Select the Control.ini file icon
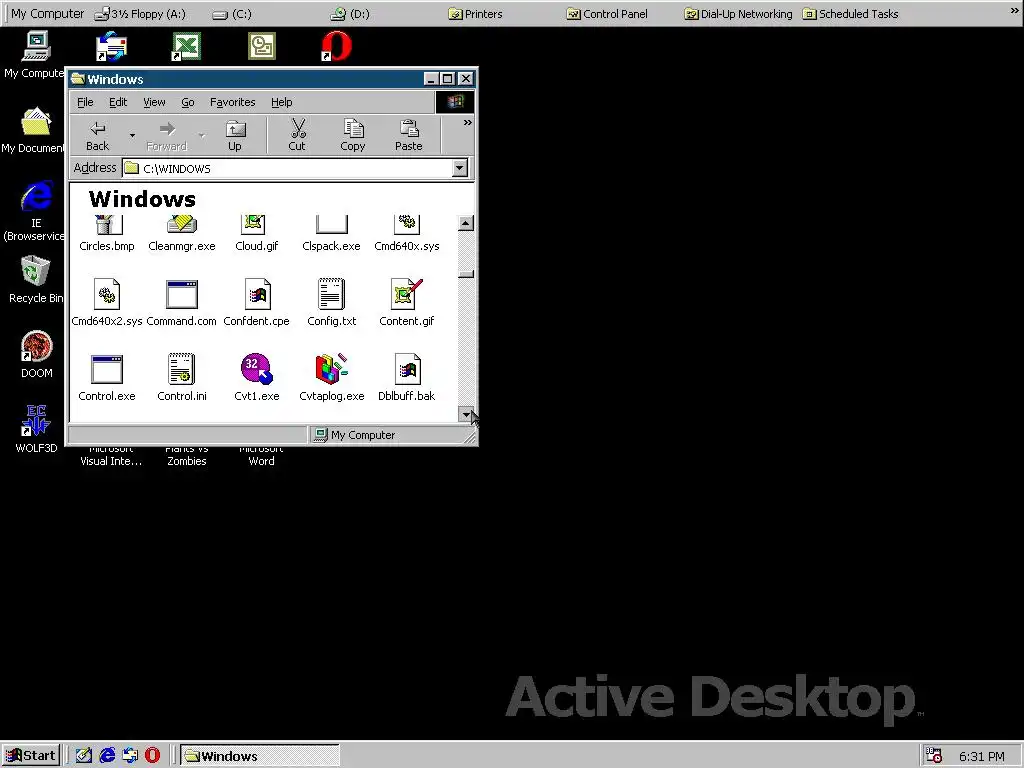1024x768 pixels. [x=182, y=370]
